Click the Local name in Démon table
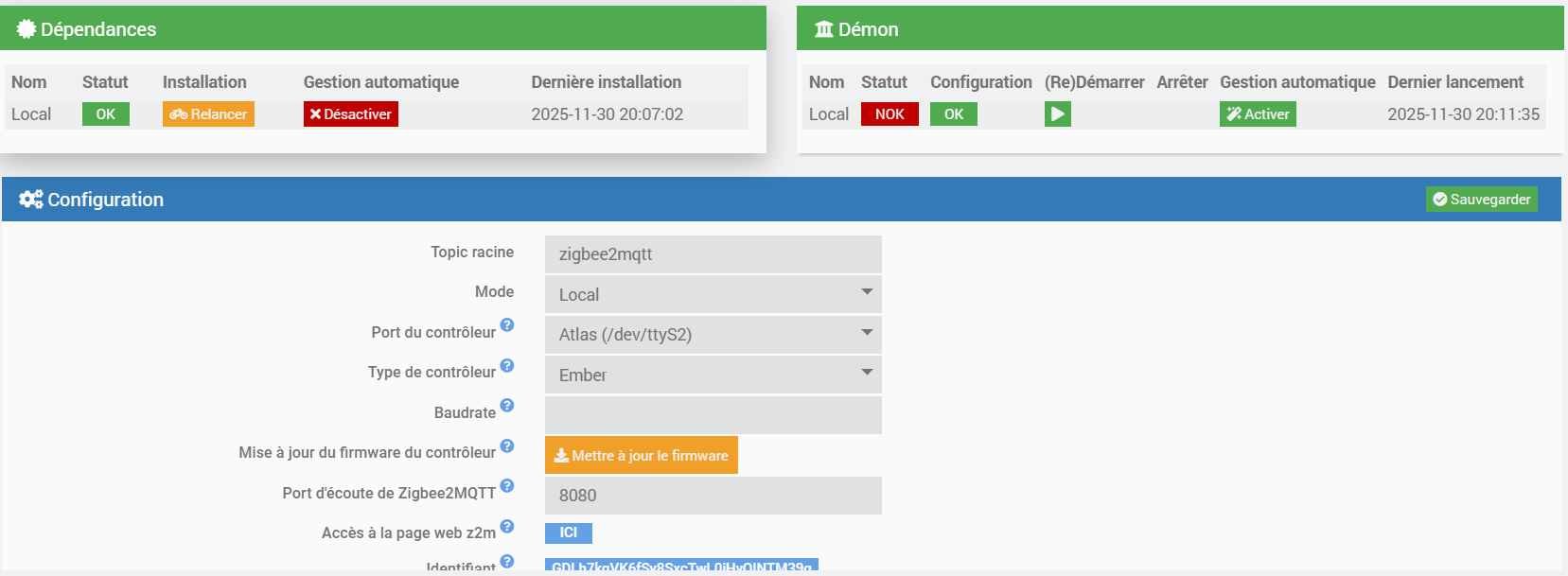This screenshot has height=576, width=1568. click(829, 114)
